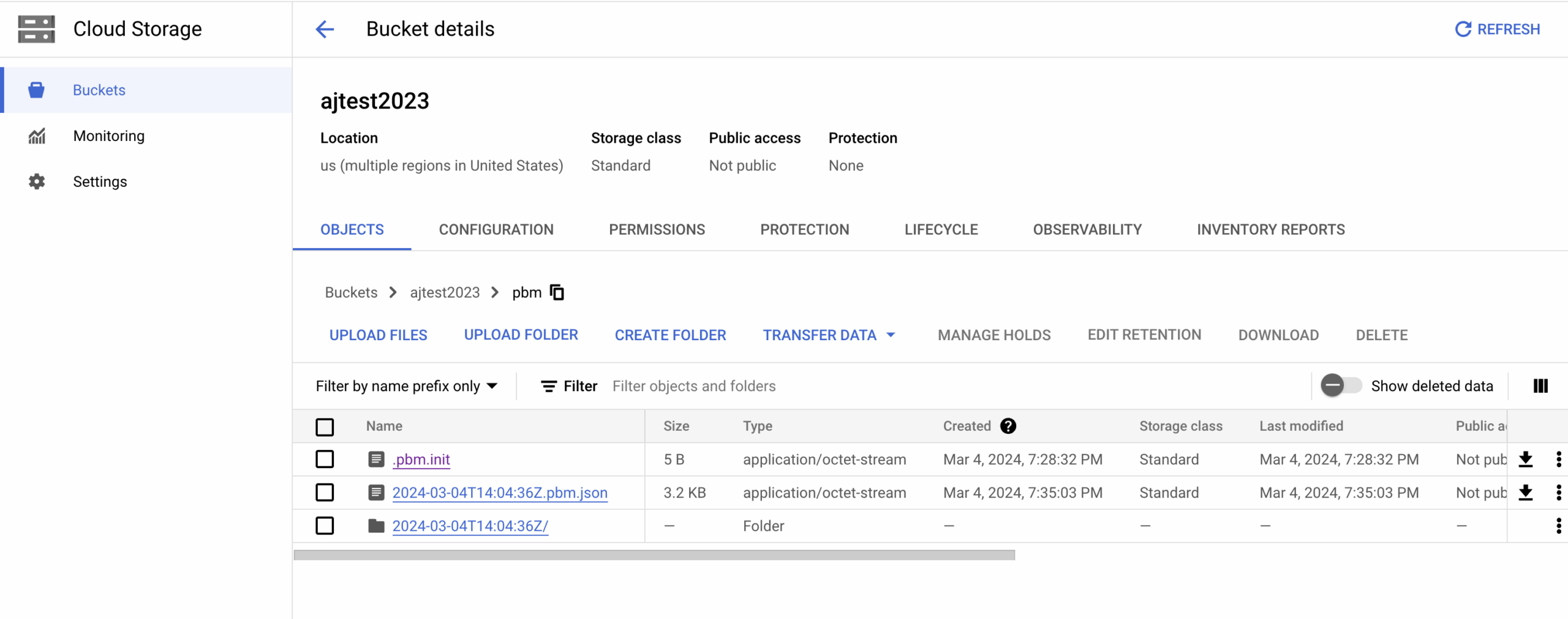Viewport: 1568px width, 619px height.
Task: Toggle the Show deleted data switch
Action: tap(1341, 385)
